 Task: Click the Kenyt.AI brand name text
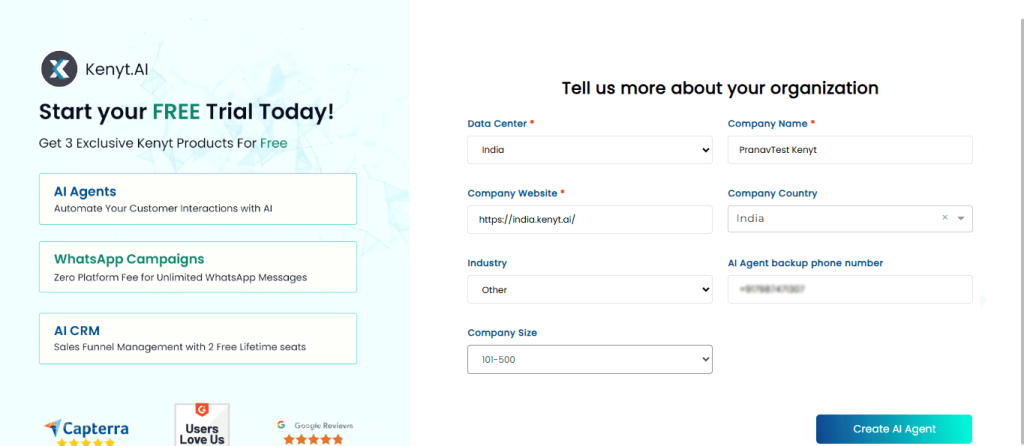click(x=117, y=69)
